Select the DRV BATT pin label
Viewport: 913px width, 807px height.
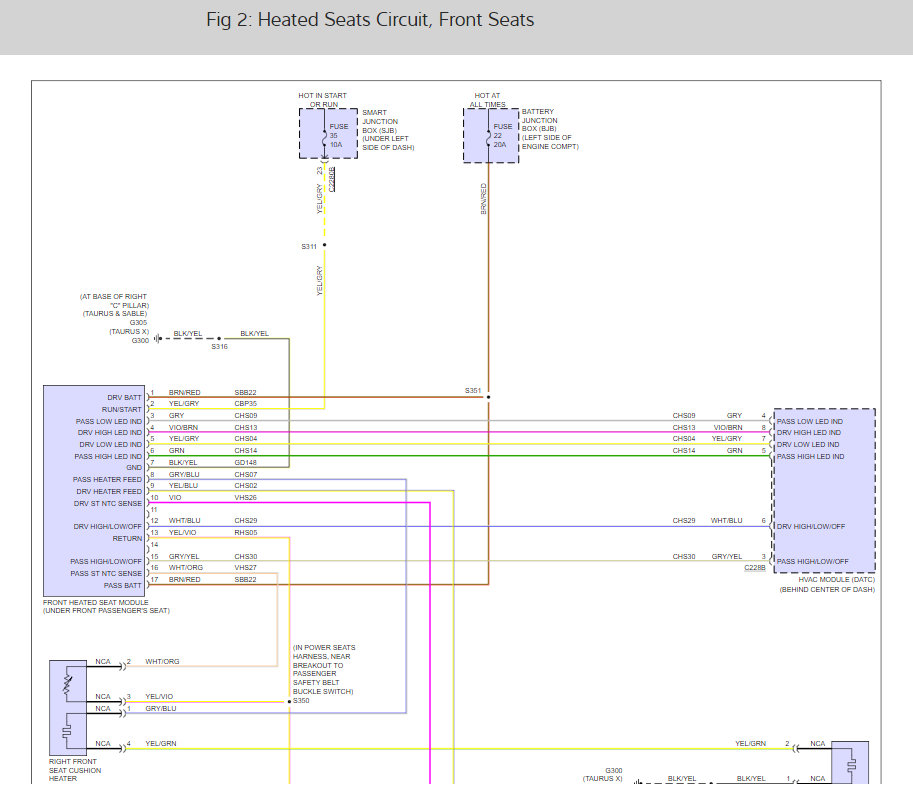tap(124, 397)
